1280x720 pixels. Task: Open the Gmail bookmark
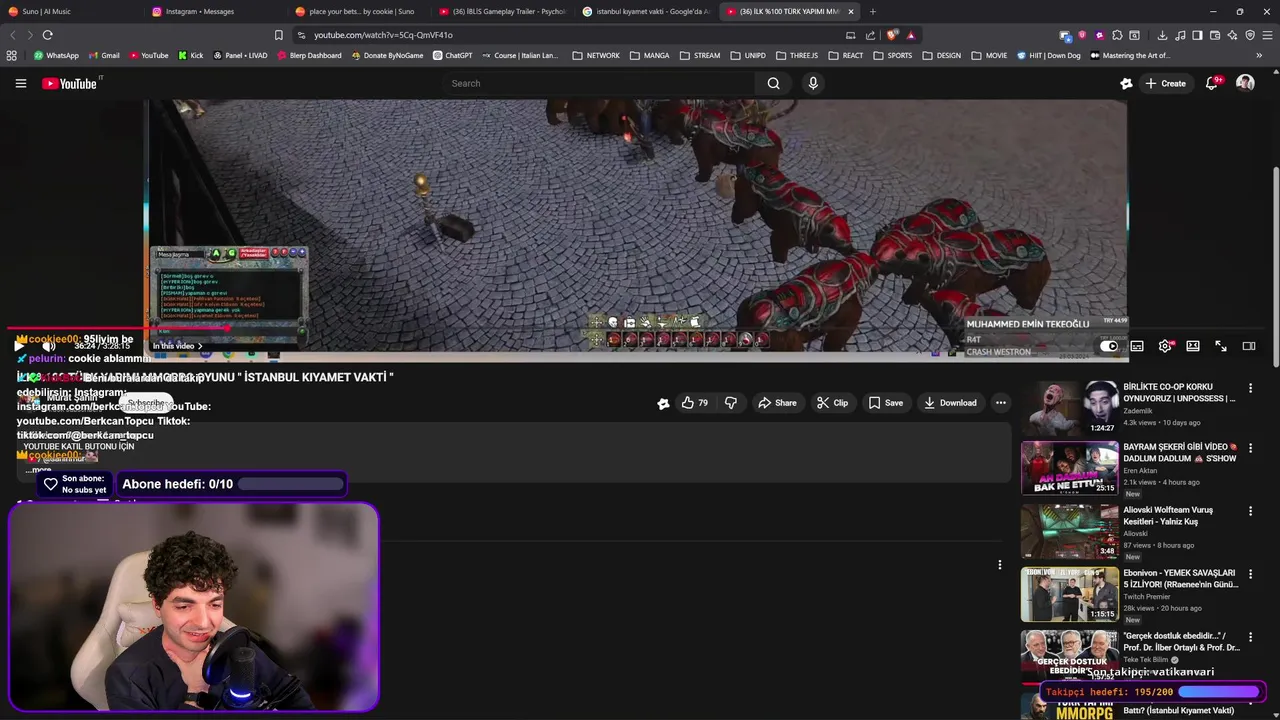coord(104,56)
